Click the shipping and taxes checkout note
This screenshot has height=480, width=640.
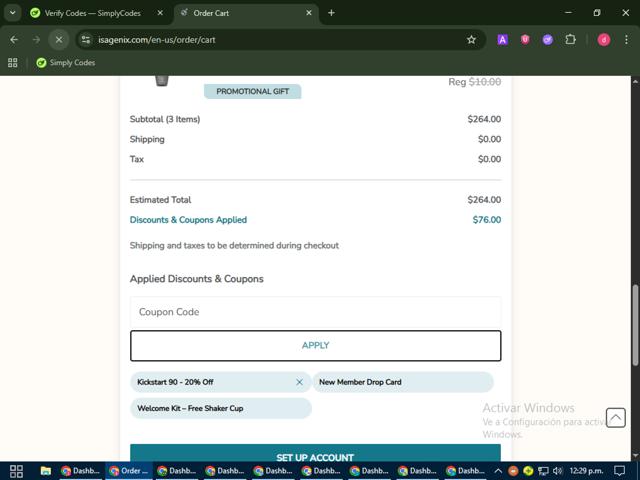(234, 245)
